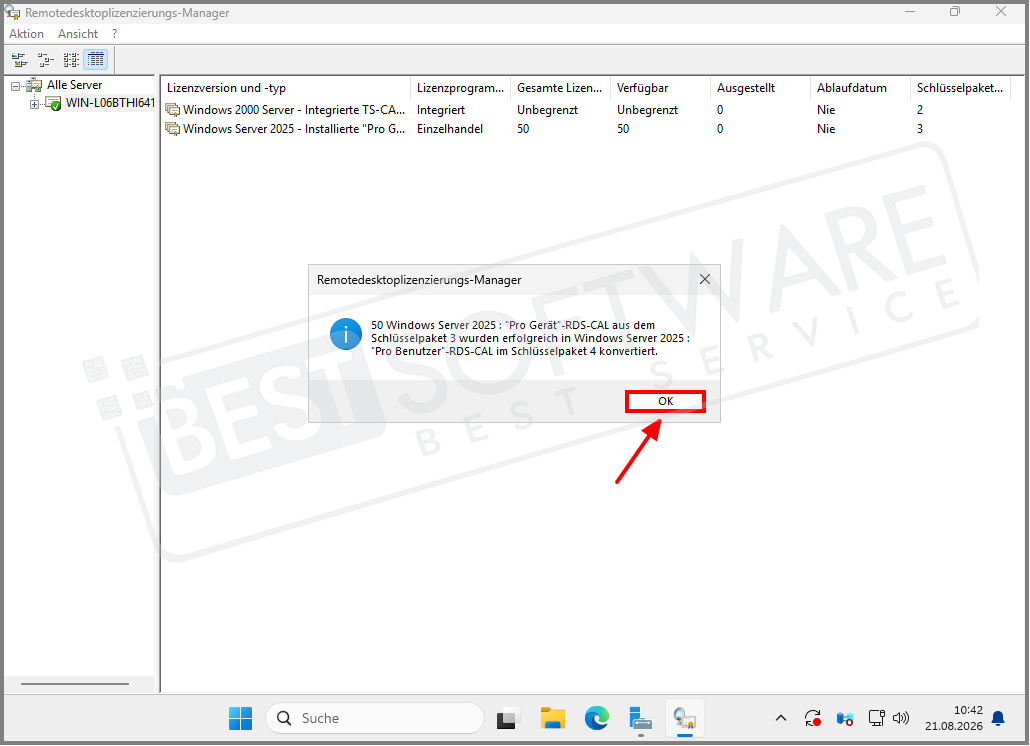This screenshot has width=1030, height=746.
Task: Open the volume tray icon
Action: [901, 718]
